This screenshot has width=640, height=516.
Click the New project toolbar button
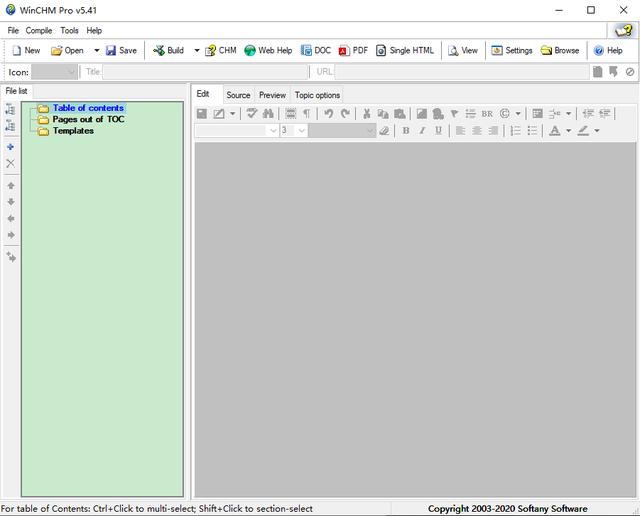[26, 51]
